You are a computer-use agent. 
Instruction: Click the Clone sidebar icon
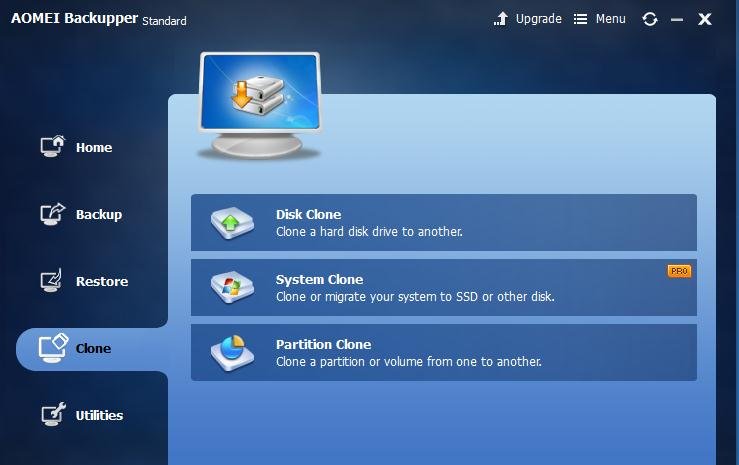click(x=53, y=348)
